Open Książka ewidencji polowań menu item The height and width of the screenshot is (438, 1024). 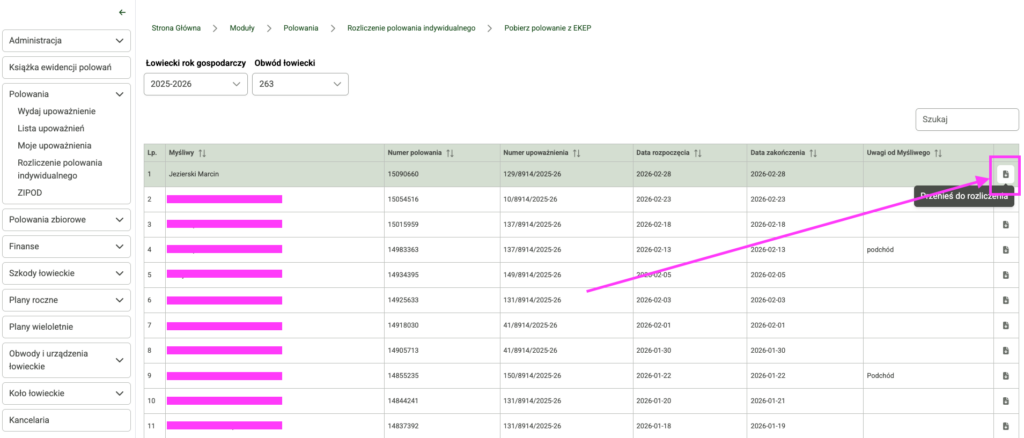[67, 68]
